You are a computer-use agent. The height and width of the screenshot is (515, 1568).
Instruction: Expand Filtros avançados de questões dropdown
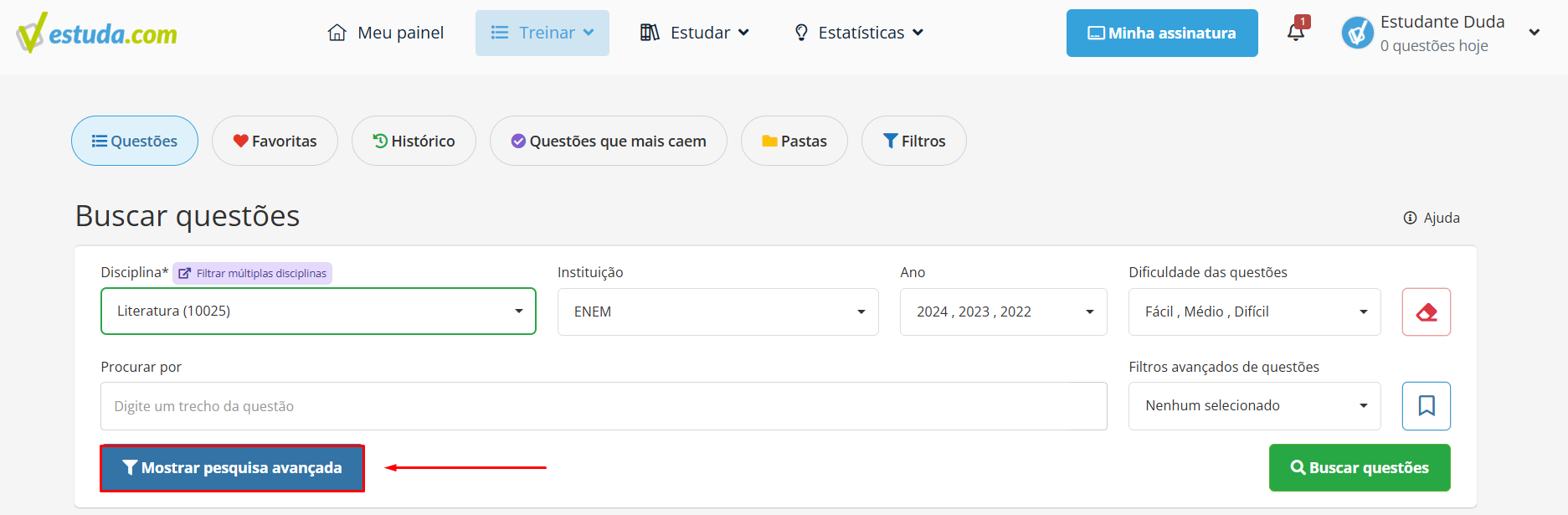click(x=1254, y=406)
